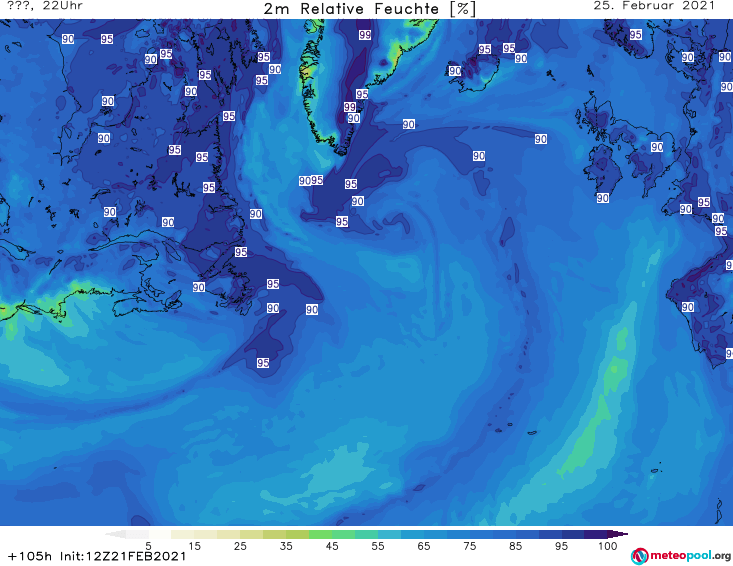Viewport: 733px width, 566px height.
Task: Click the time label '???, 22Uhr'
Action: click(45, 6)
